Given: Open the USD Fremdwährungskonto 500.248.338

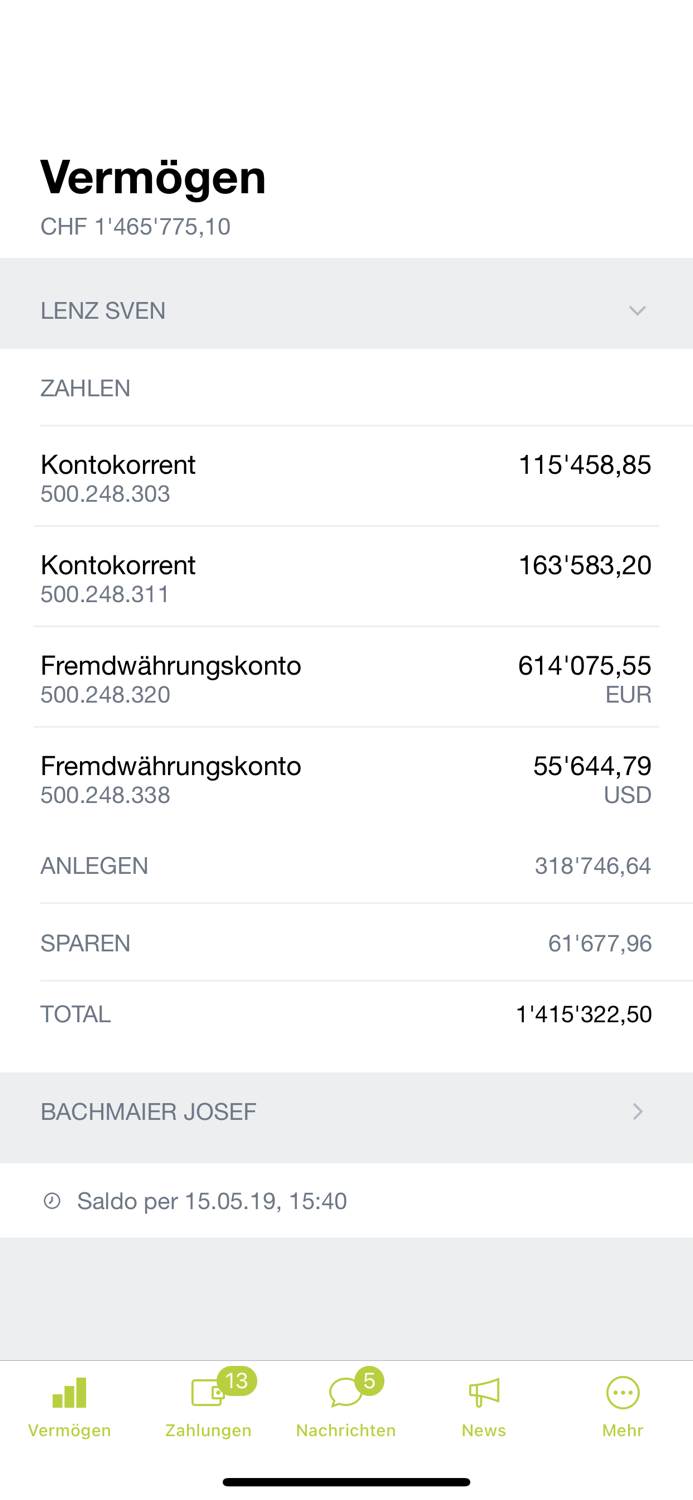Looking at the screenshot, I should tap(346, 778).
